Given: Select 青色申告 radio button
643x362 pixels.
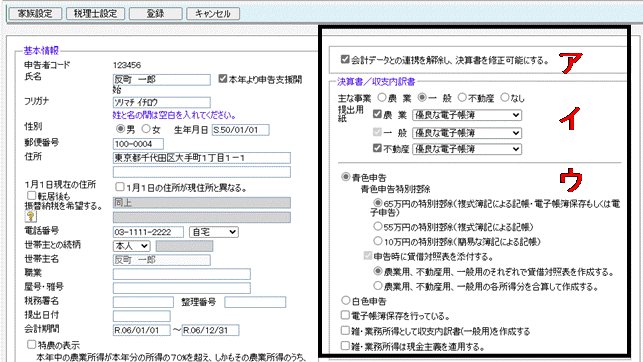Looking at the screenshot, I should 346,177.
